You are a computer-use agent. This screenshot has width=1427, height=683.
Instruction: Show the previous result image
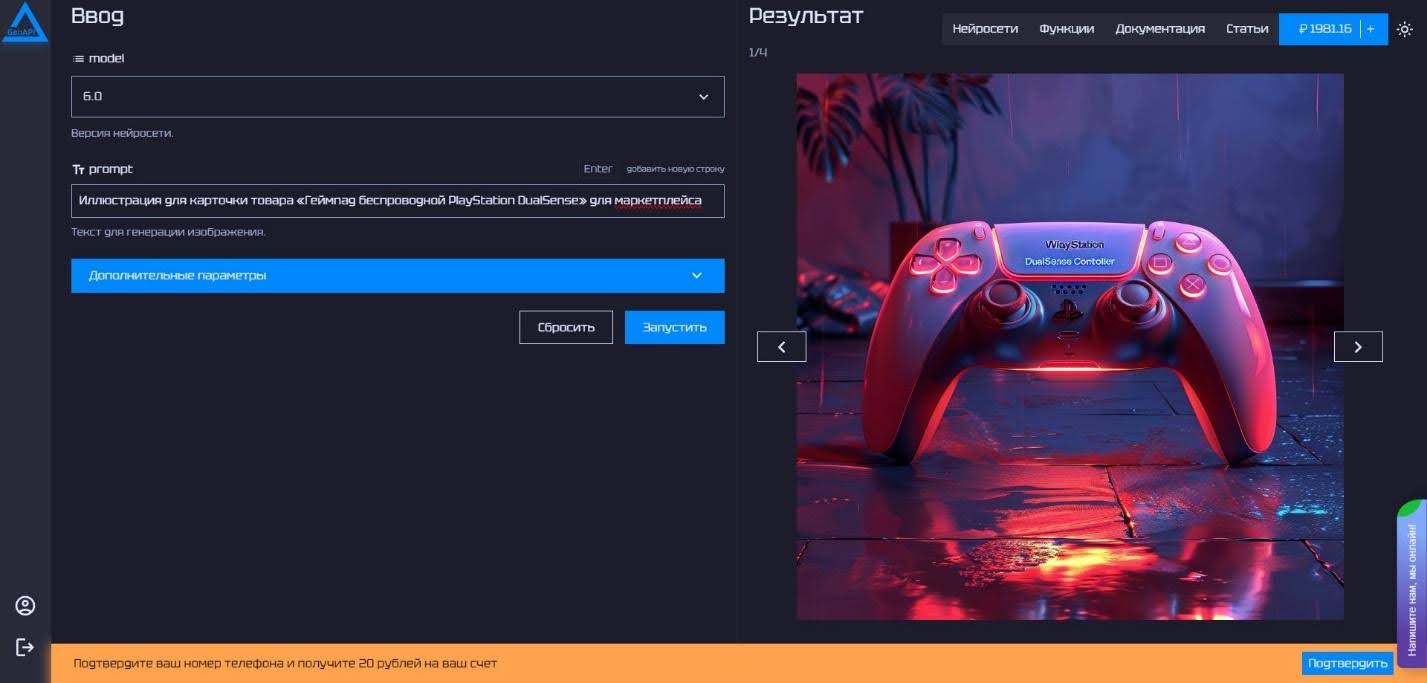(x=782, y=347)
